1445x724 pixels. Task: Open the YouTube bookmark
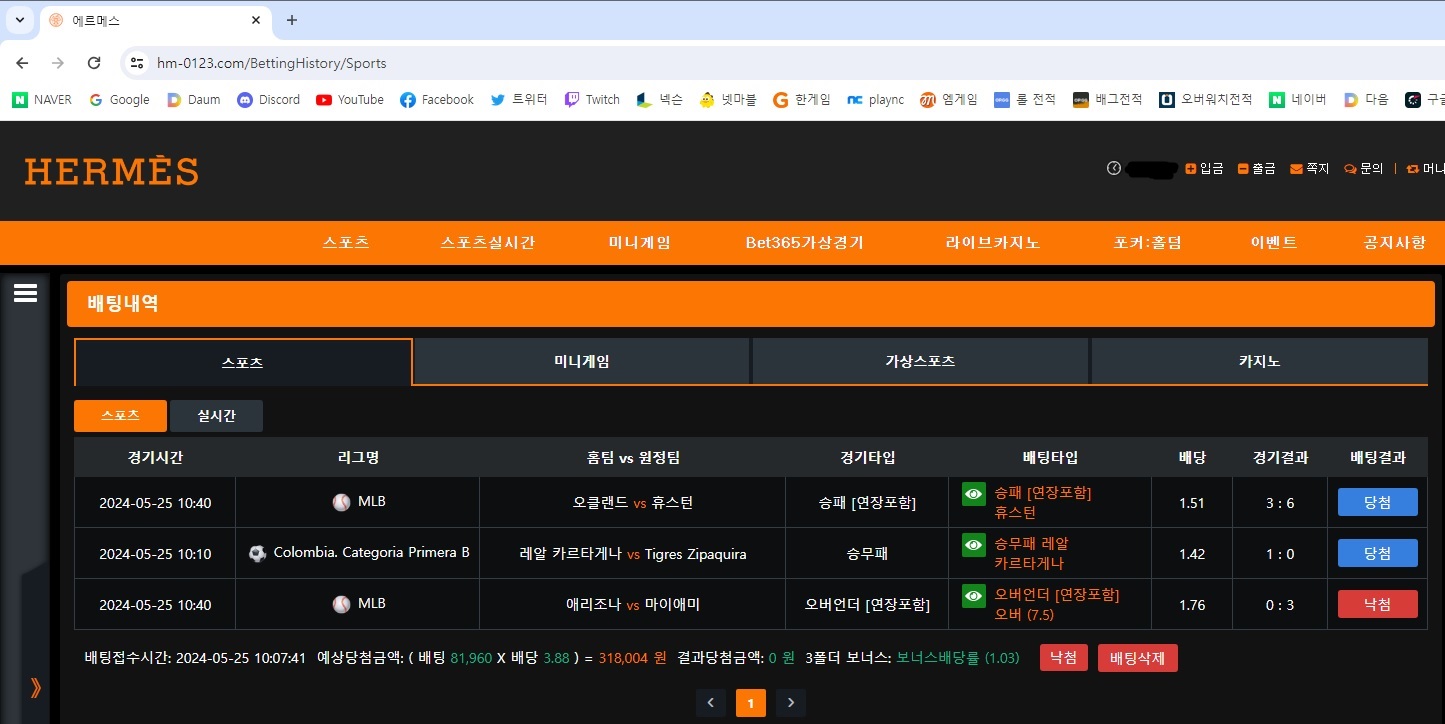350,99
